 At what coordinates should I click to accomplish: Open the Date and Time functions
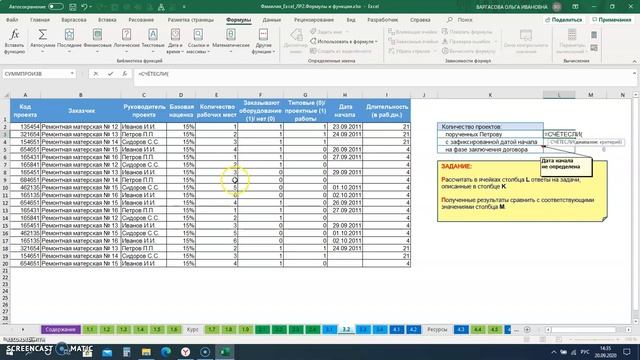pos(175,42)
